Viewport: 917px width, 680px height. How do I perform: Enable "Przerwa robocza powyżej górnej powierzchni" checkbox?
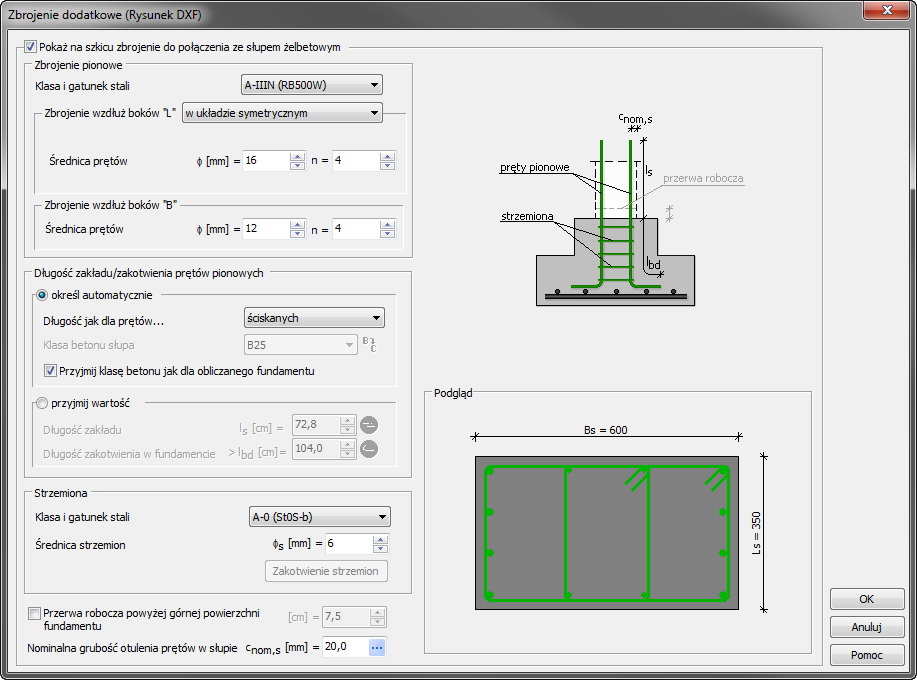[35, 613]
